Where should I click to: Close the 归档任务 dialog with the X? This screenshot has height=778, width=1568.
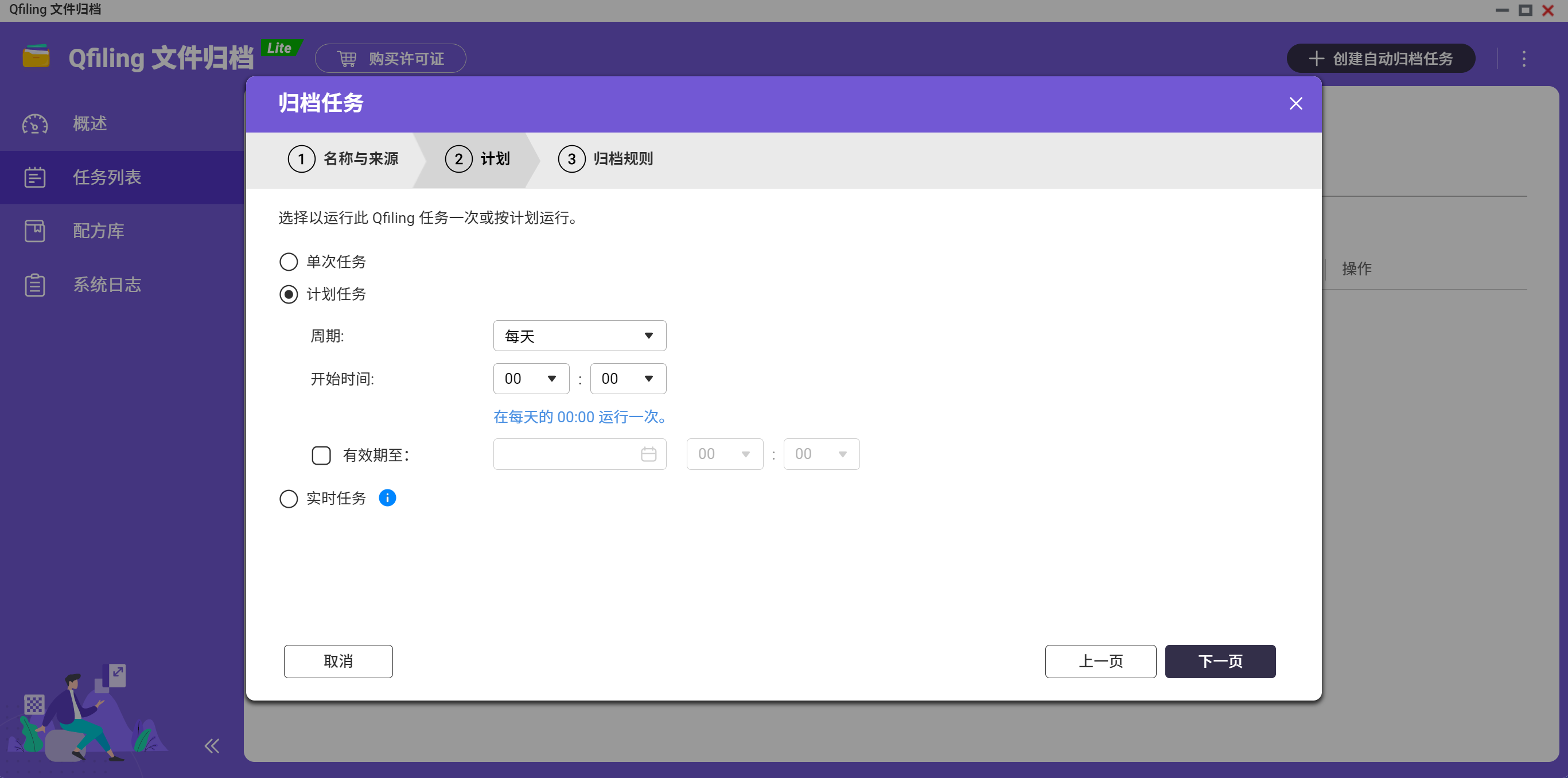click(x=1295, y=103)
